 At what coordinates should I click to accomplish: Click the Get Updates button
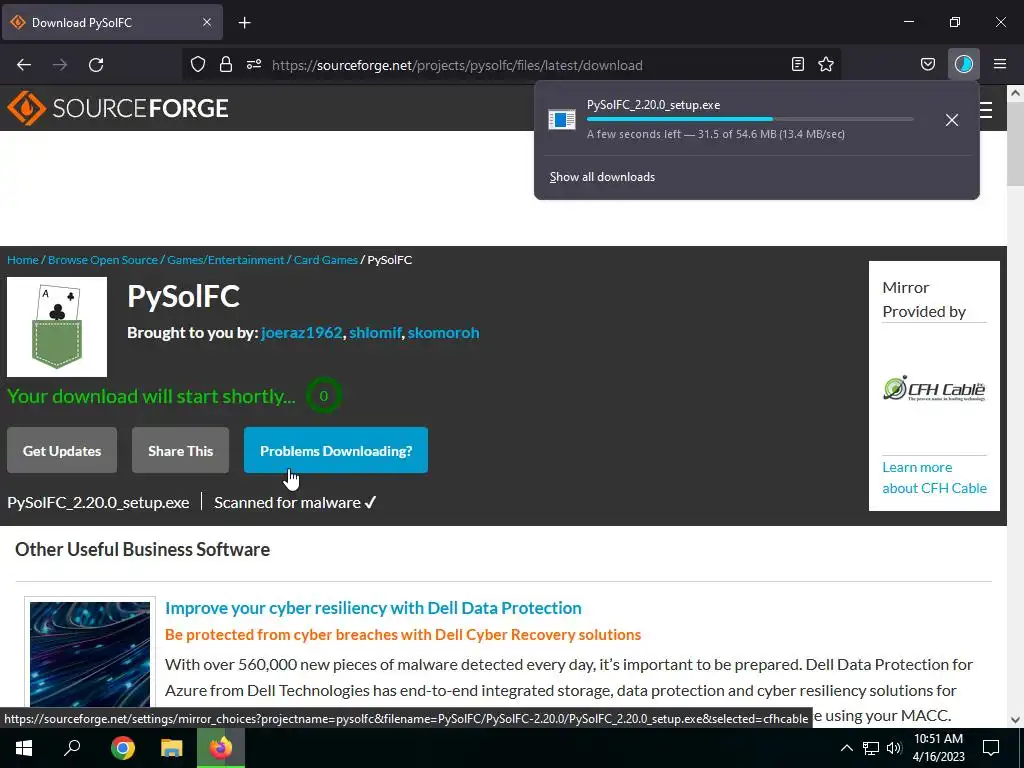[x=62, y=451]
